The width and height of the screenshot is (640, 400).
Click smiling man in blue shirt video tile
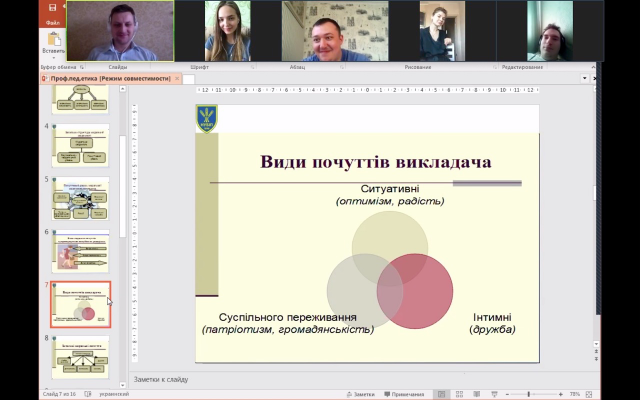tap(335, 31)
